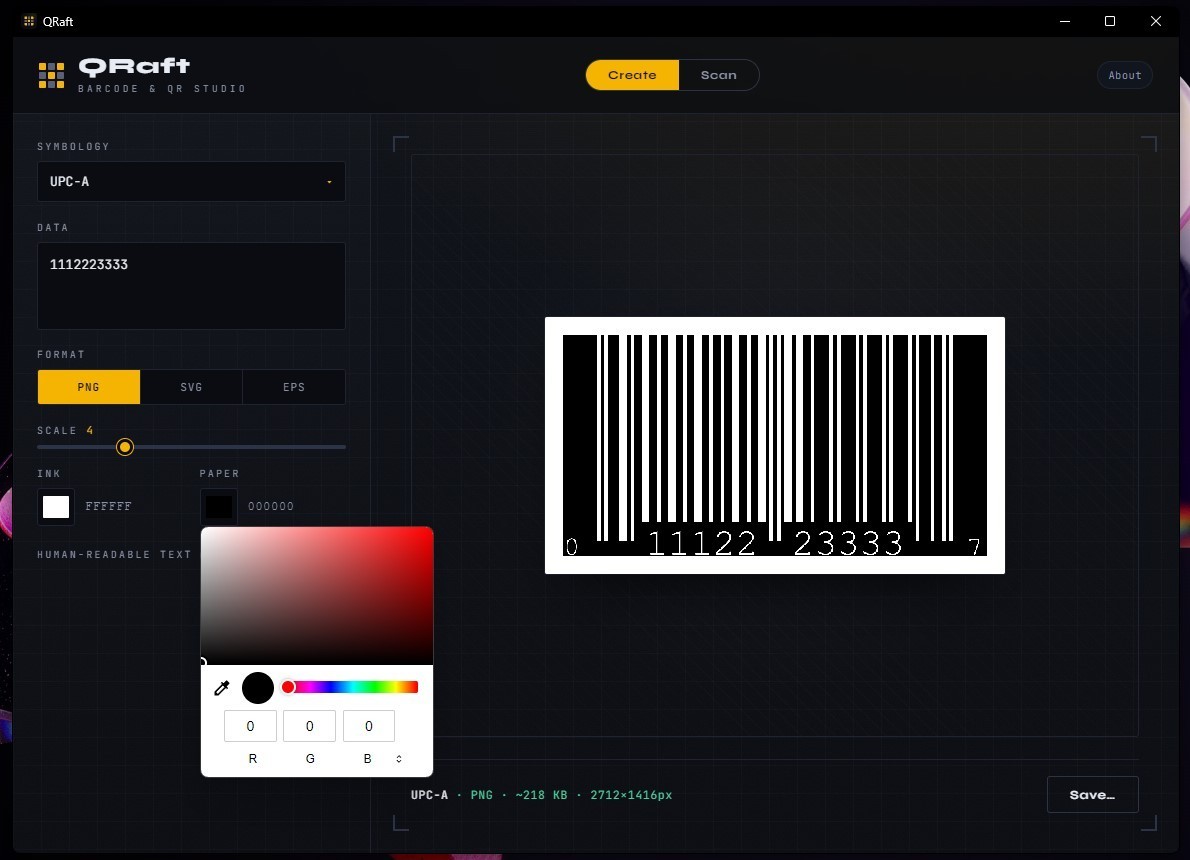
Task: Select PNG output format
Action: tap(89, 387)
